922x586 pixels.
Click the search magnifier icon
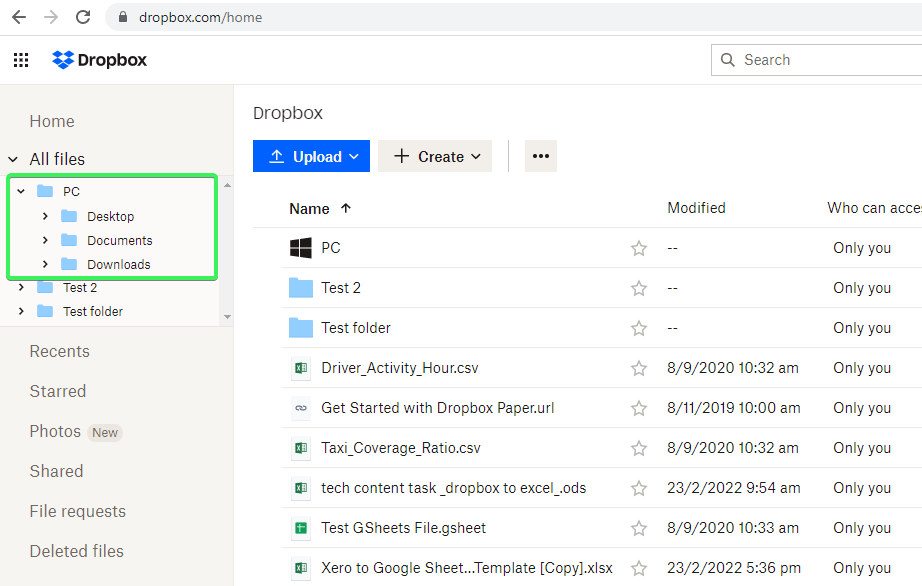coord(727,60)
